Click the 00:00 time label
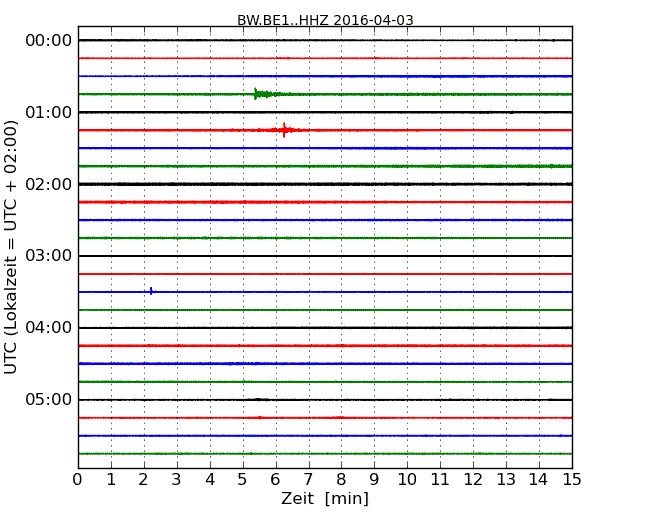The height and width of the screenshot is (520, 650). pos(49,41)
